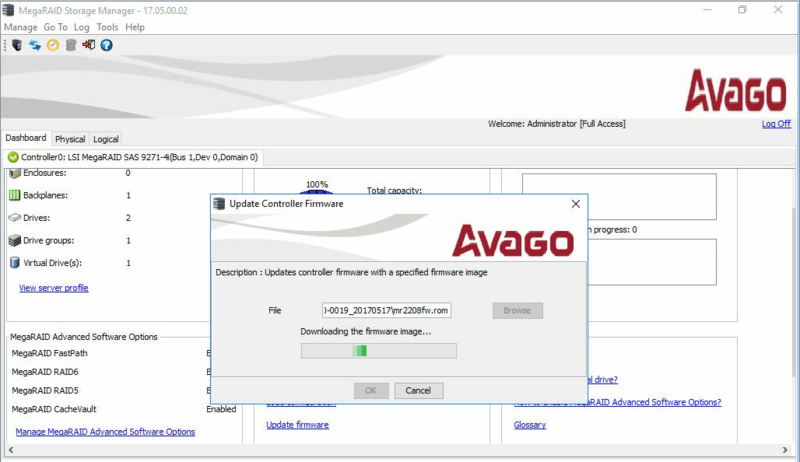Image resolution: width=800 pixels, height=462 pixels.
Task: Switch to the Dashboard tab
Action: [x=26, y=138]
